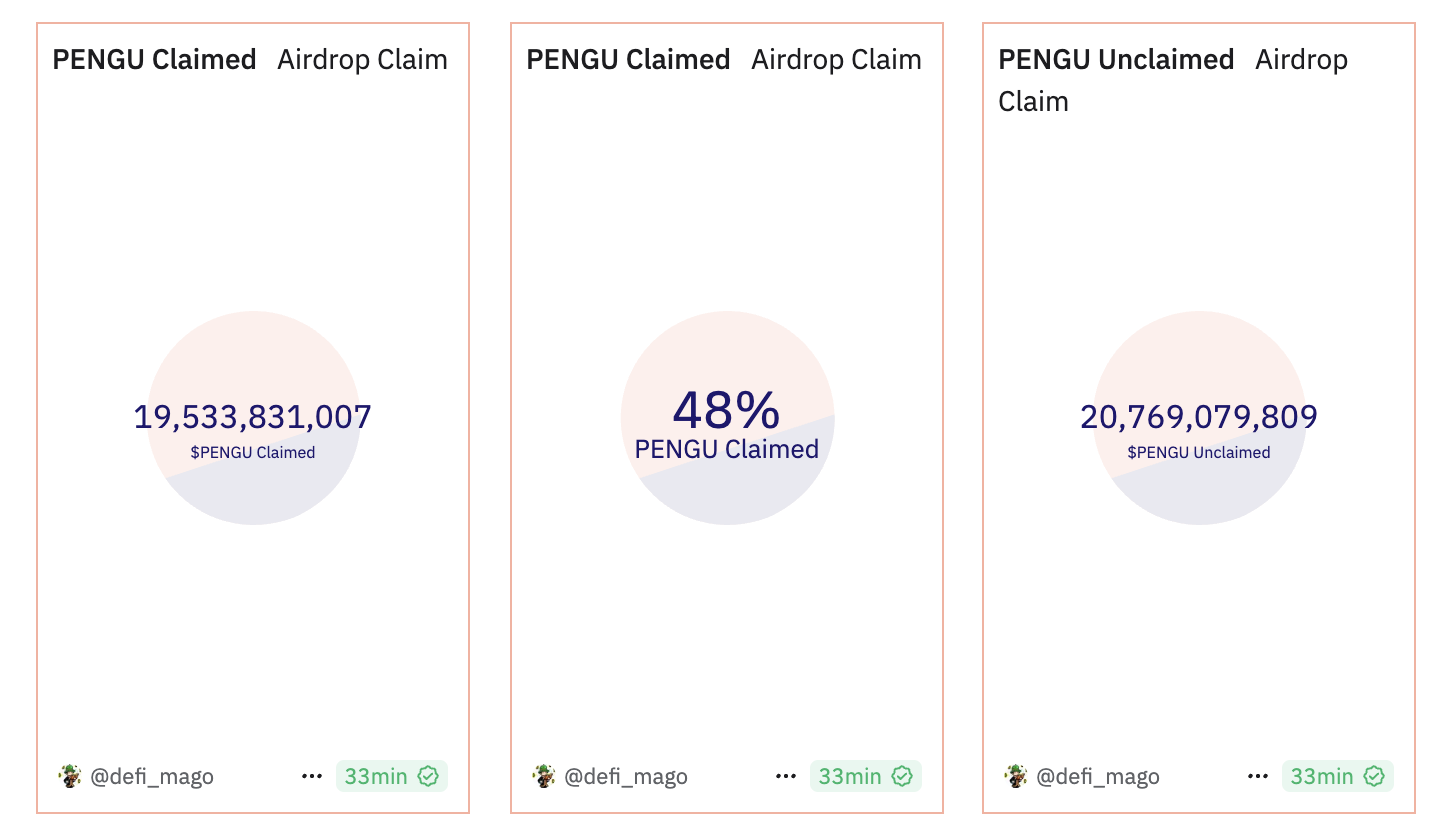Click "PENGU Claimed" title above the 48% chart
The height and width of the screenshot is (834, 1454).
[628, 60]
